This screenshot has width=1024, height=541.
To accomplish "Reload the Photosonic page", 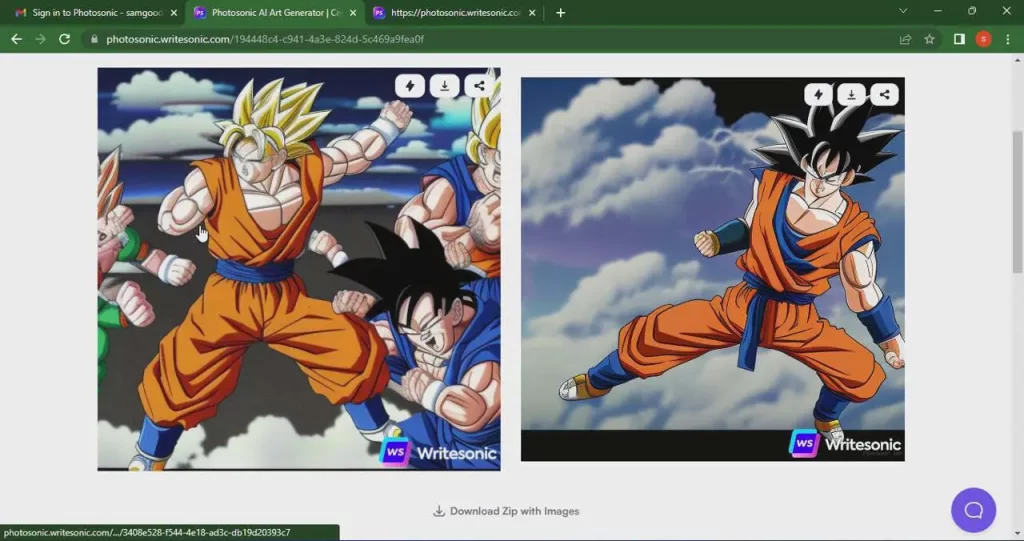I will pyautogui.click(x=64, y=39).
